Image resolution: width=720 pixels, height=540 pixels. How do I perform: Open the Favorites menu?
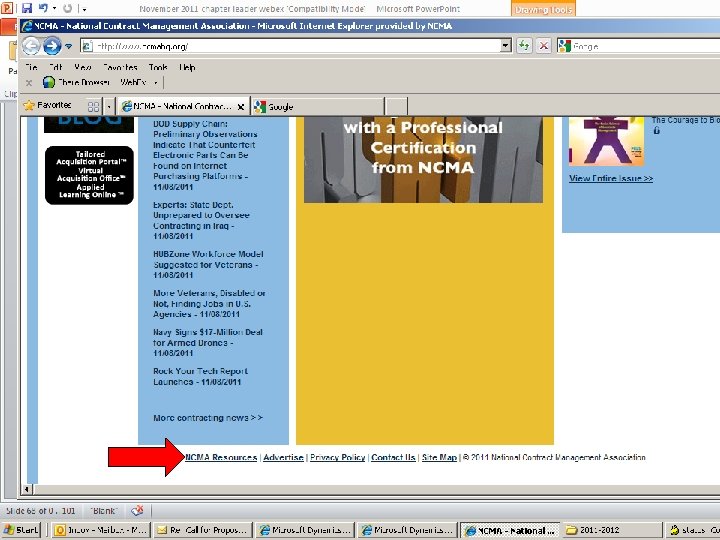[x=120, y=67]
